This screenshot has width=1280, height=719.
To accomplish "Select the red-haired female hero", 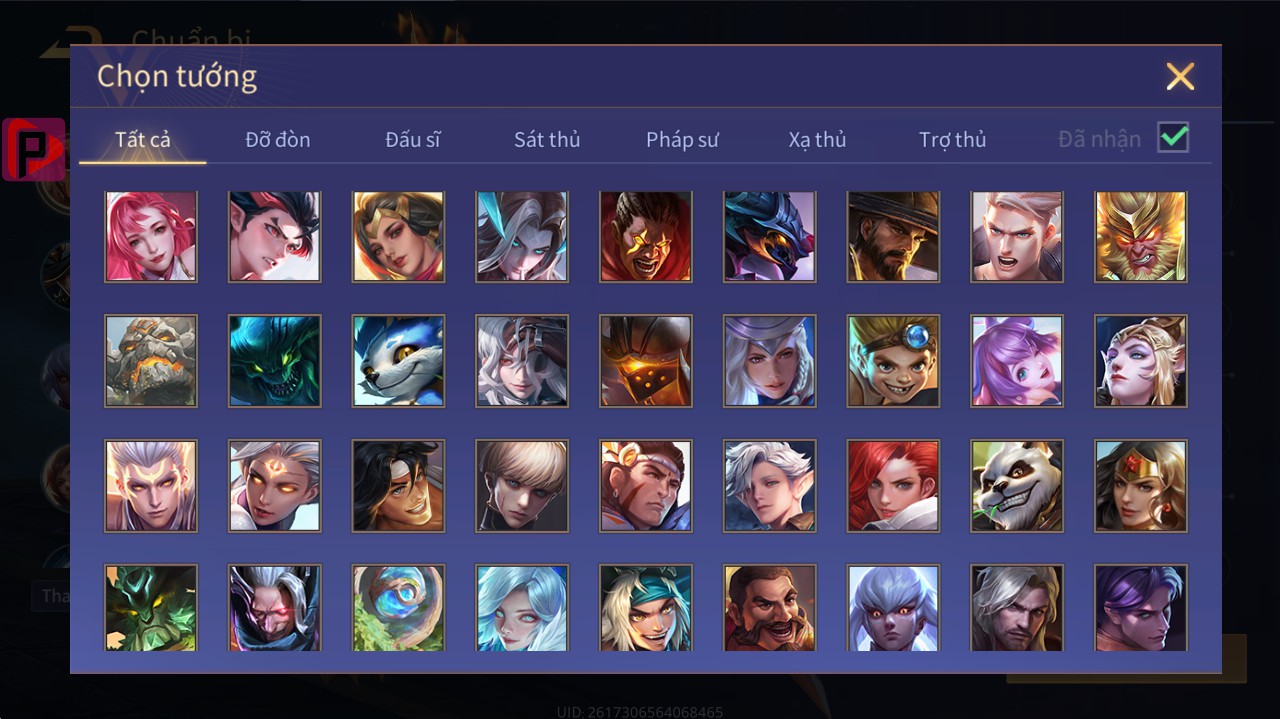I will click(893, 485).
